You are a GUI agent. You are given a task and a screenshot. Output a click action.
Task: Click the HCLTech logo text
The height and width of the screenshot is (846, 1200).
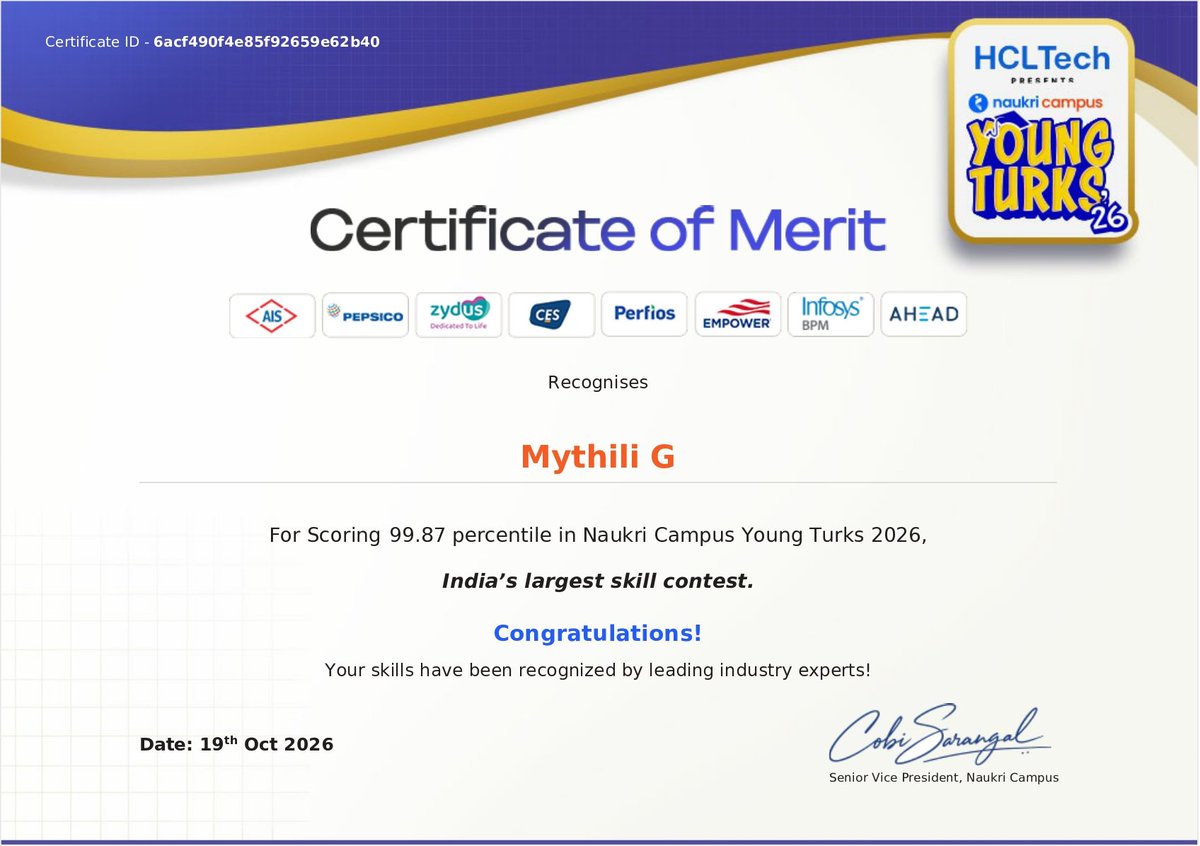click(x=1042, y=57)
